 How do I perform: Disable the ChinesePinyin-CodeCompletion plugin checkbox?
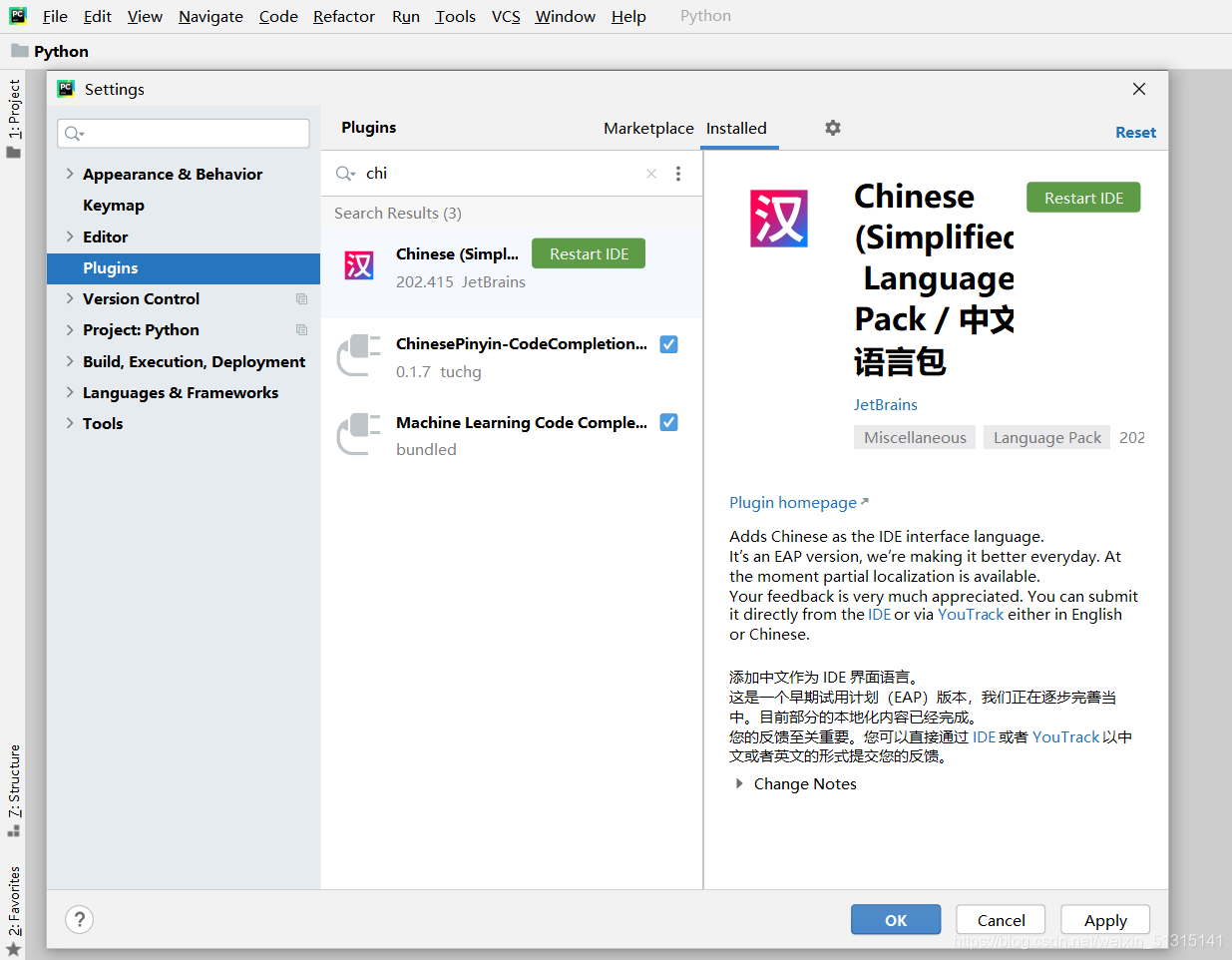point(669,344)
